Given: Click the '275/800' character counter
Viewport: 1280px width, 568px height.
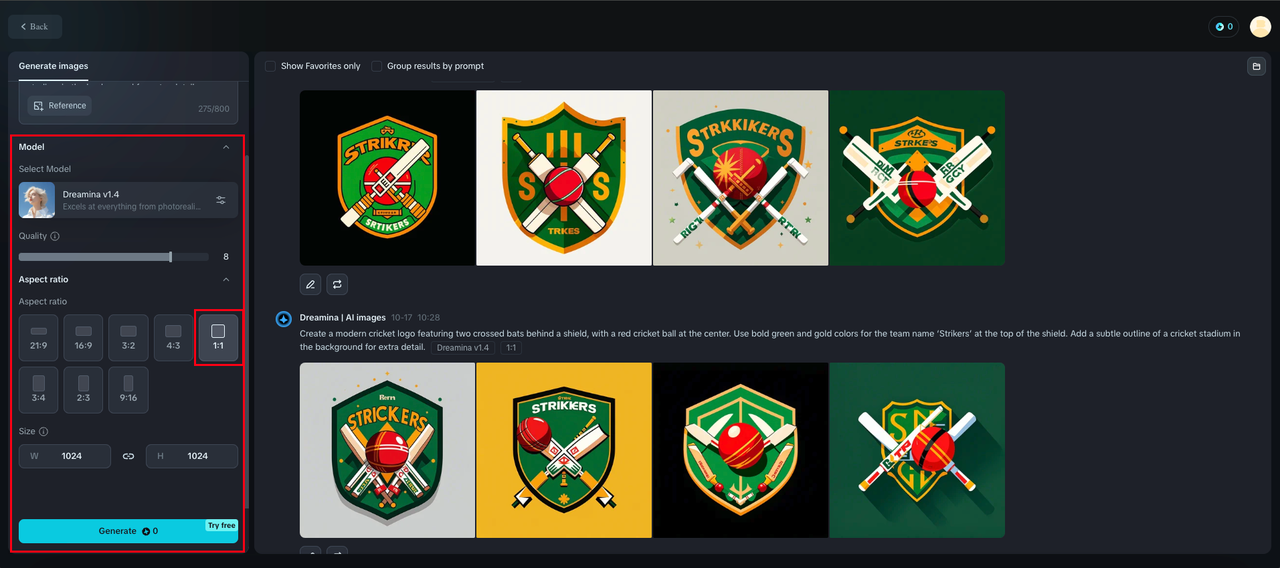Looking at the screenshot, I should (x=214, y=109).
